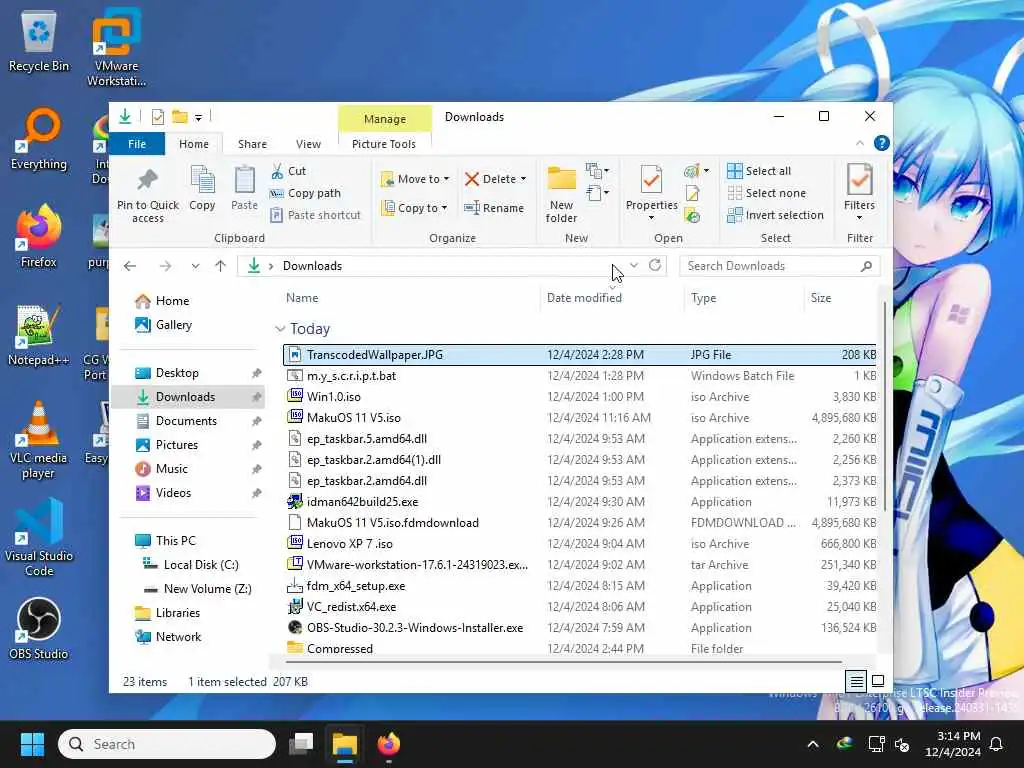Screen dimensions: 1024x768
Task: Open recent locations dropdown arrow
Action: point(195,266)
